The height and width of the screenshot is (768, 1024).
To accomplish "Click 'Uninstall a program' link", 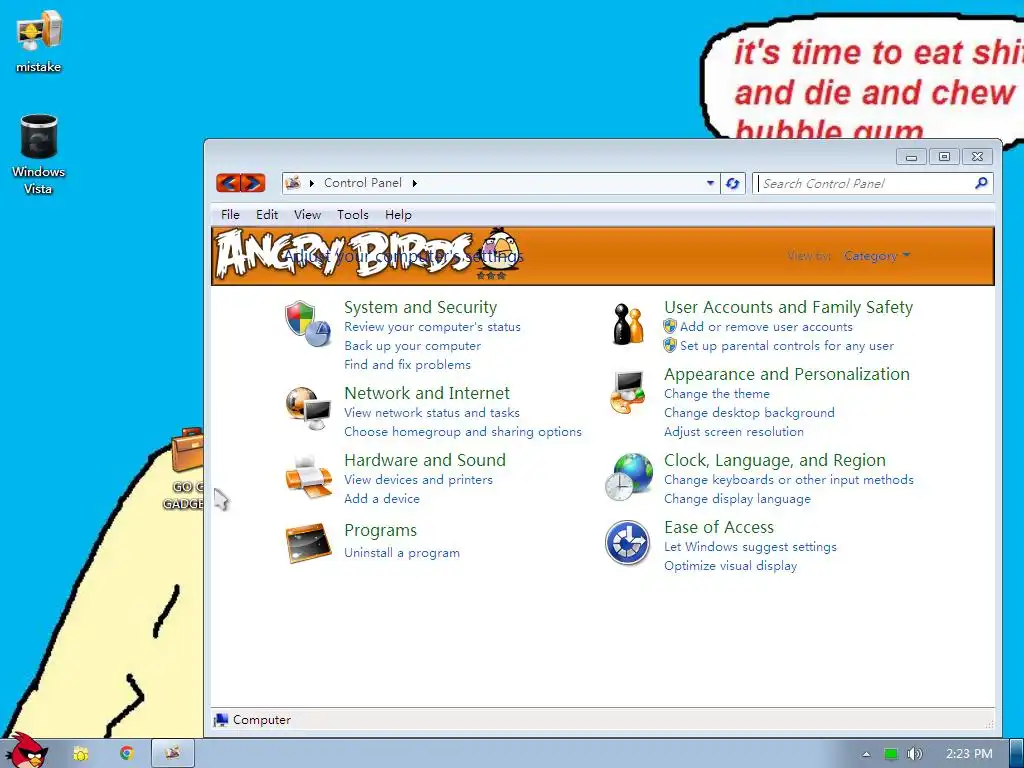I will coord(402,552).
